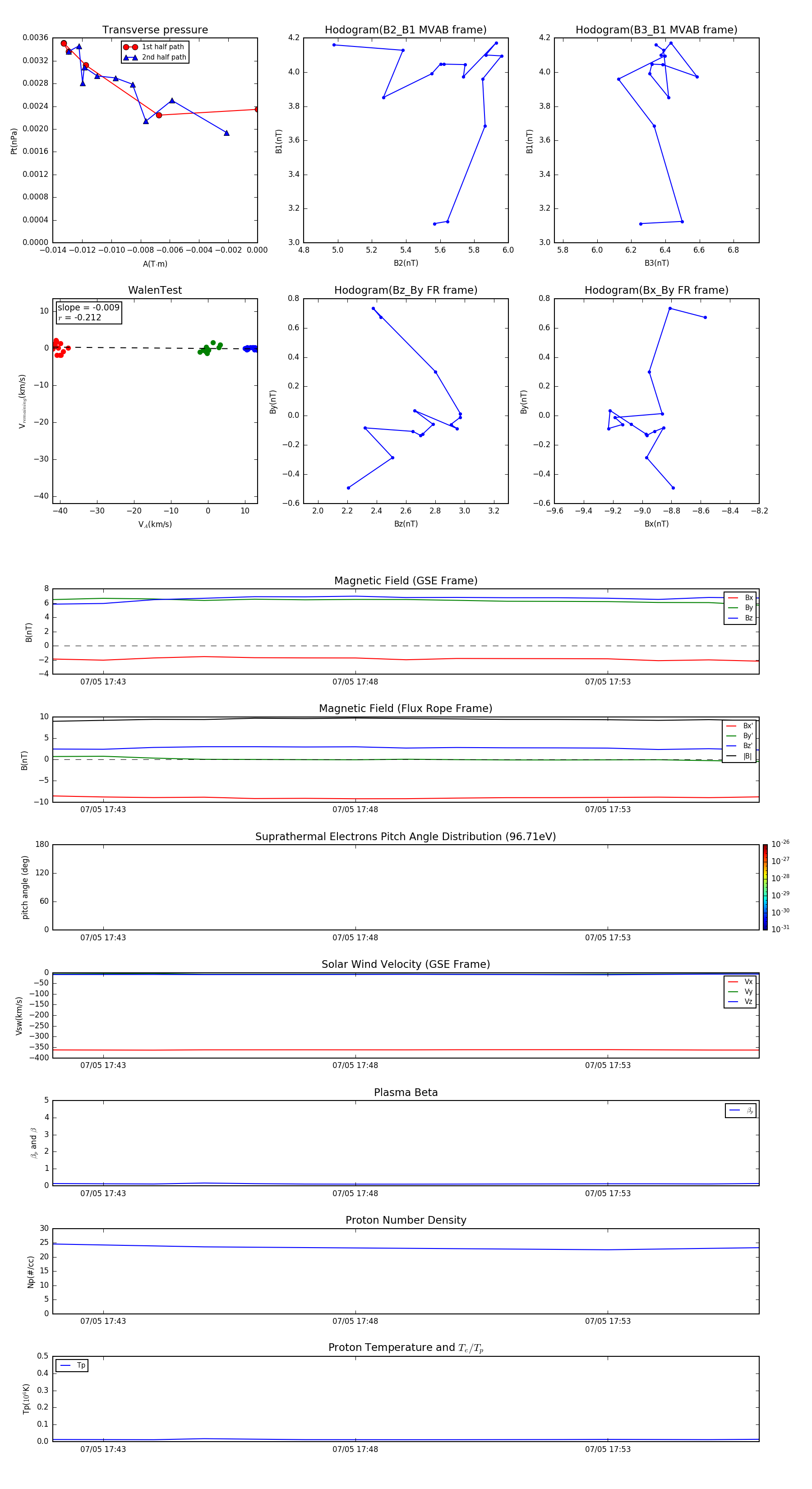812x1489 pixels.
Task: Click the 'Tp' legend in temperature plot
Action: [72, 1365]
